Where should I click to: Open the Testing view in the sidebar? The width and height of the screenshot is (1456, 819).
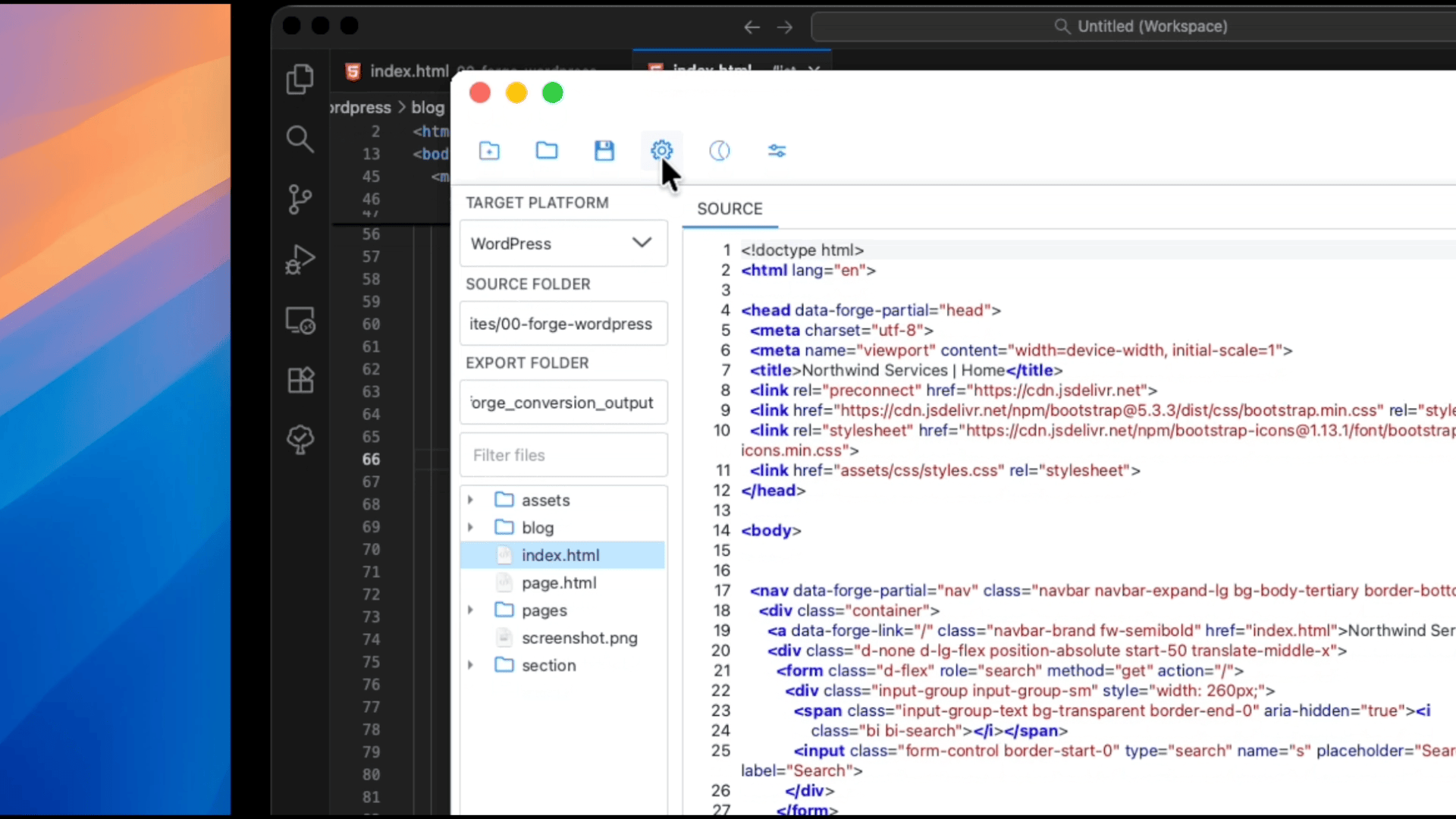tap(300, 440)
